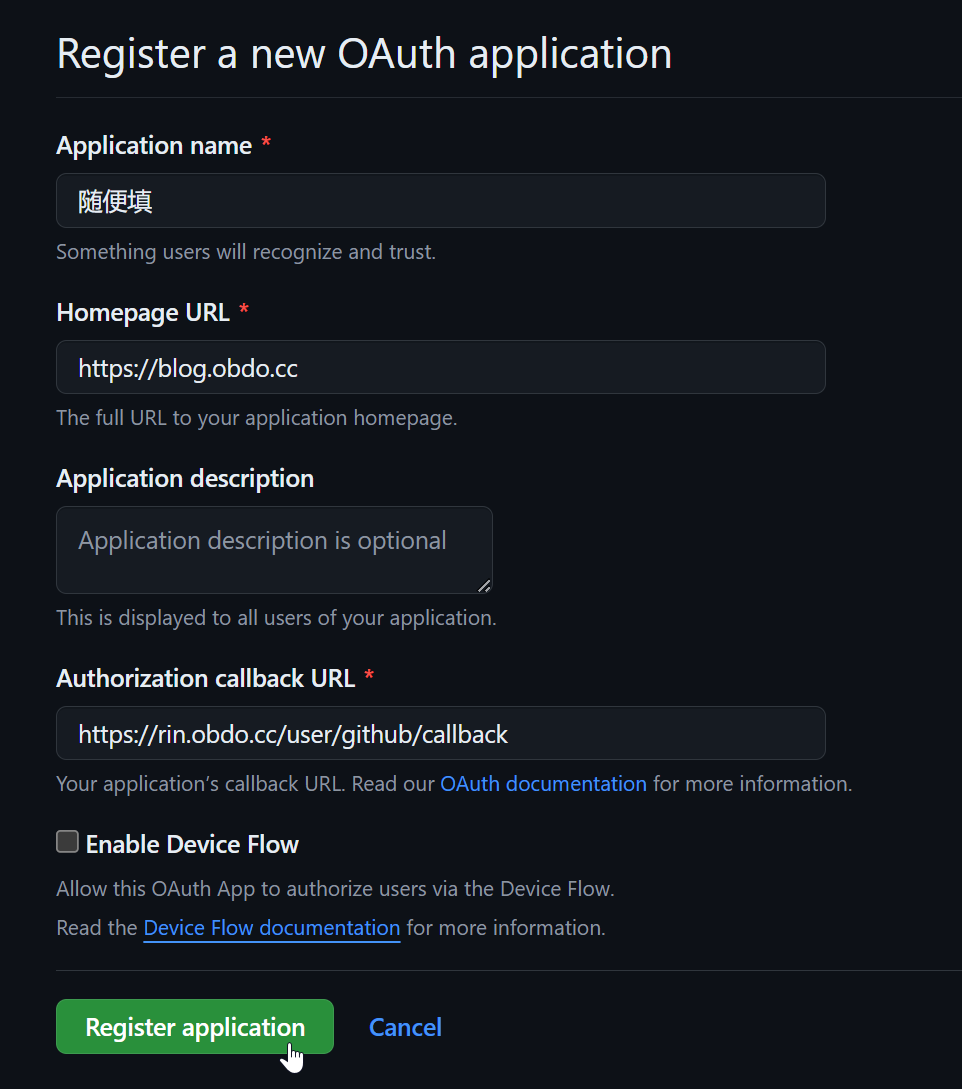Open the Device Flow documentation link

click(x=271, y=928)
